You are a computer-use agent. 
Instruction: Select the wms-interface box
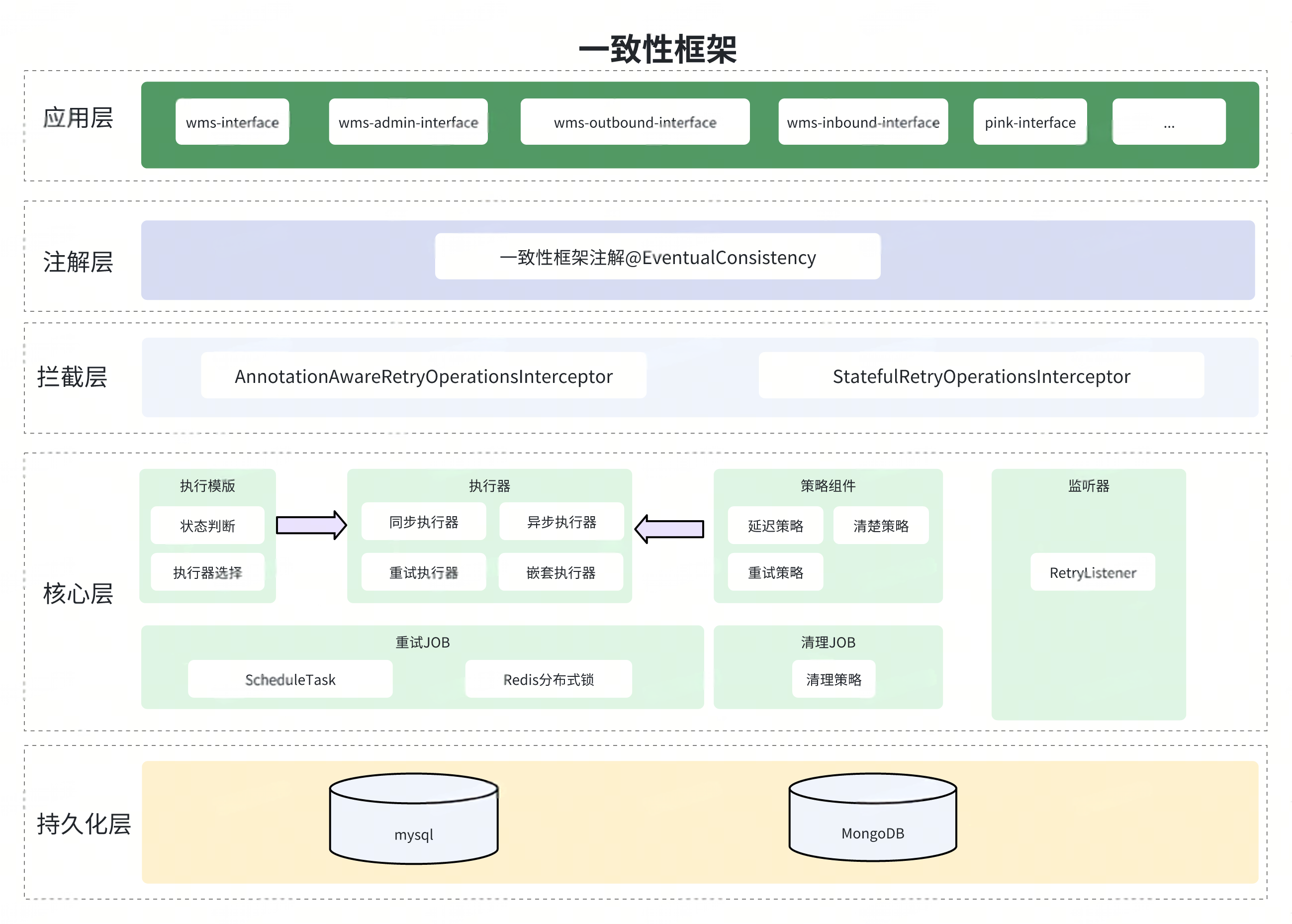pyautogui.click(x=232, y=122)
